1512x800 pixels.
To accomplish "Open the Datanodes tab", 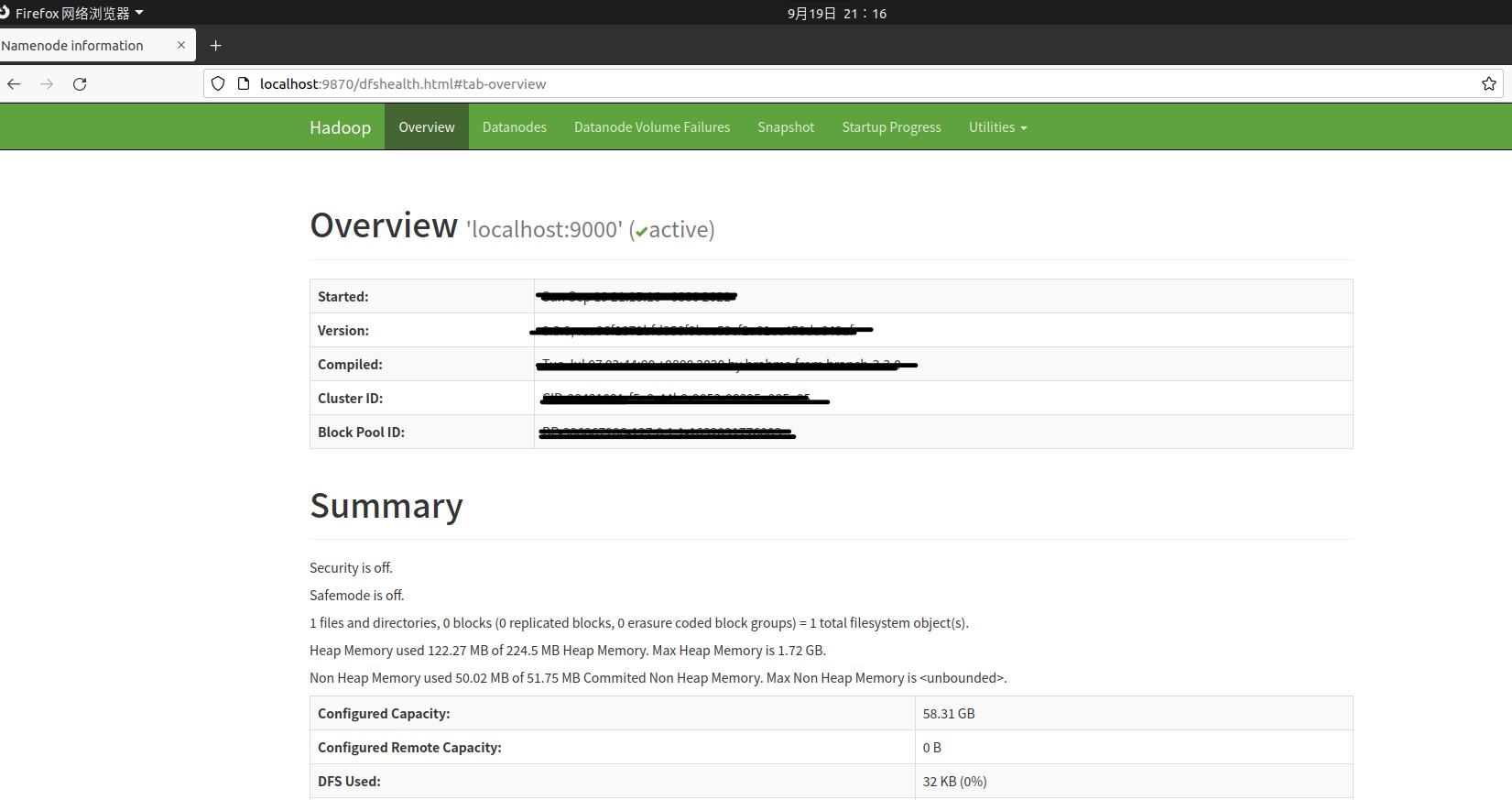I will pos(515,127).
